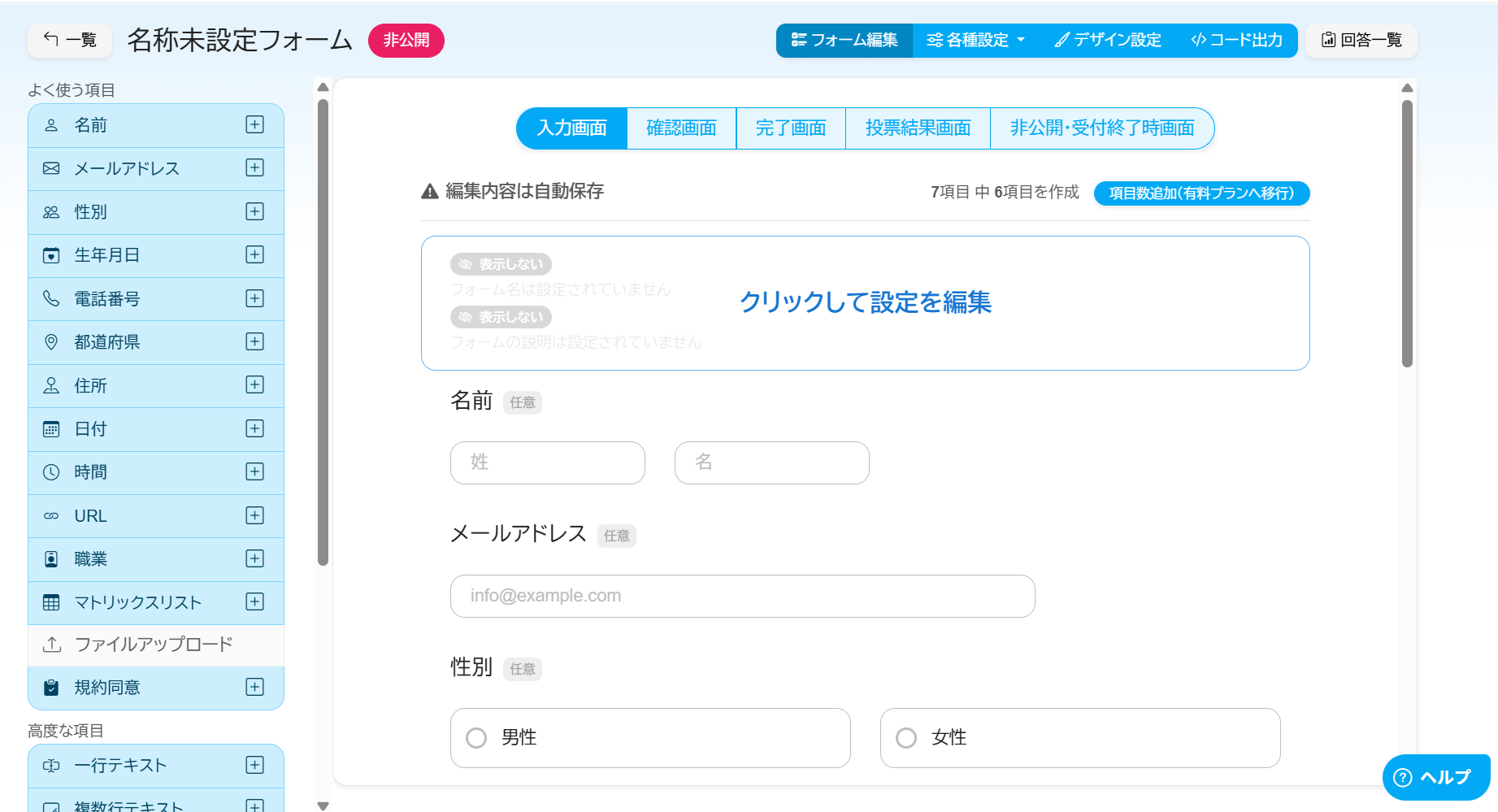Click the calendar icon beside 生年月日
Screen dimensions: 1498x812
[51, 255]
